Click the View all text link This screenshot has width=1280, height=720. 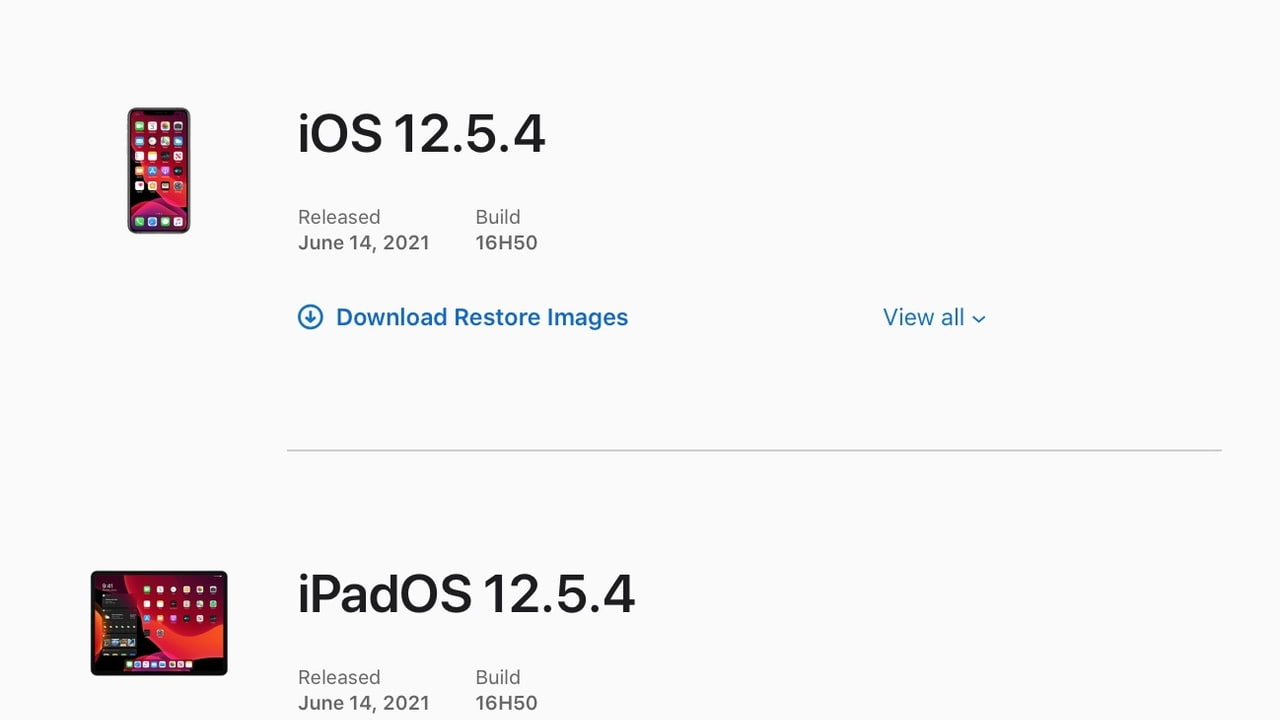tap(922, 317)
